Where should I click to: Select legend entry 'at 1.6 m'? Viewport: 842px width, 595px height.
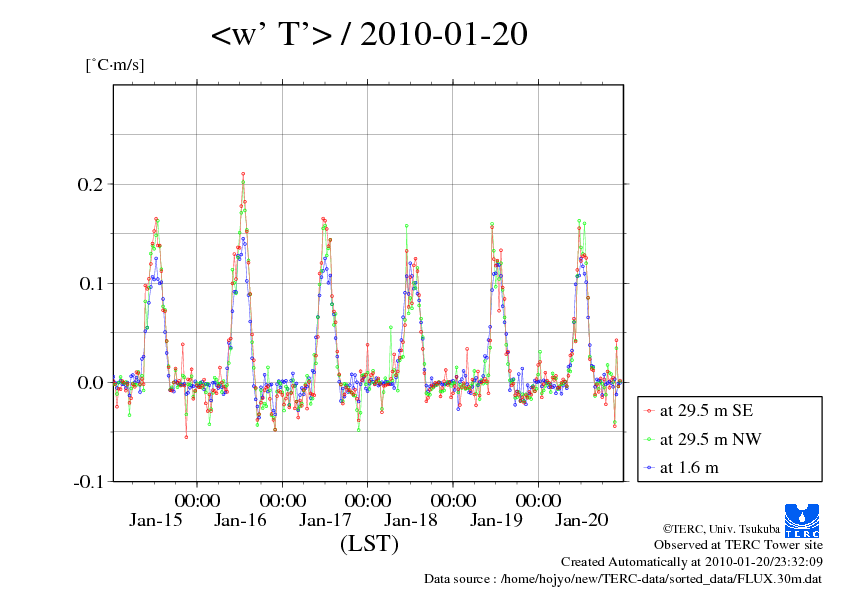tap(689, 468)
